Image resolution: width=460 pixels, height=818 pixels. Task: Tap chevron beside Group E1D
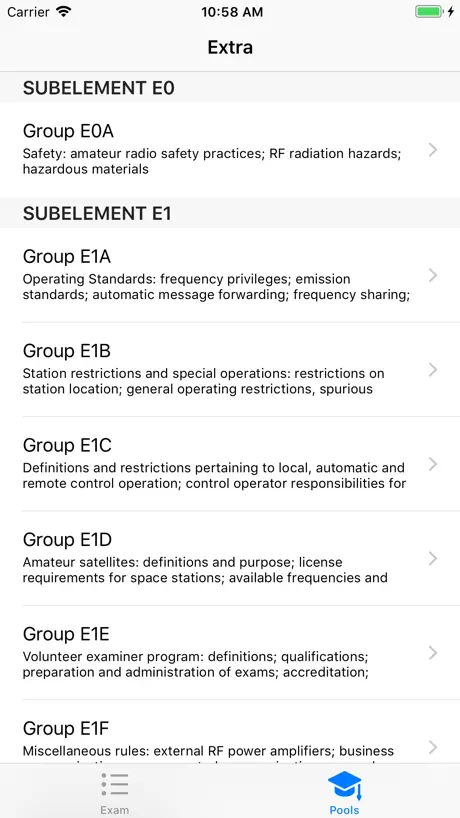433,559
